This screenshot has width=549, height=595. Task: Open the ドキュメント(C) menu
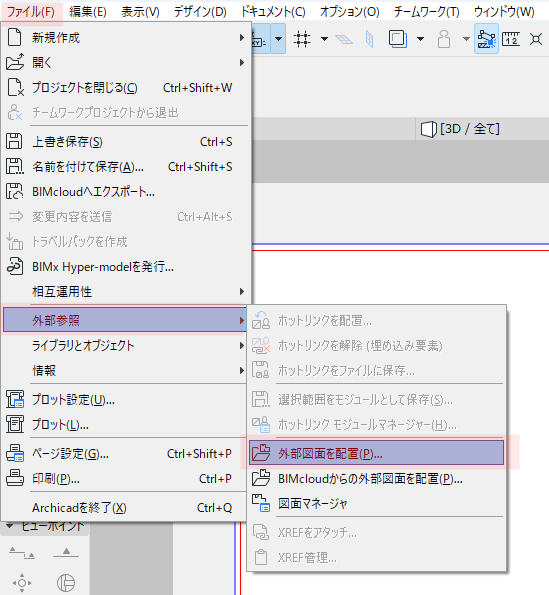[x=273, y=12]
